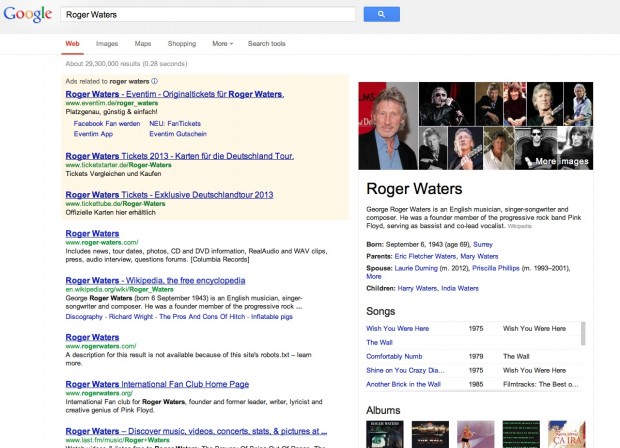Click the dark sunglasses concert photo thumbnail
620x448 pixels.
coord(447,104)
